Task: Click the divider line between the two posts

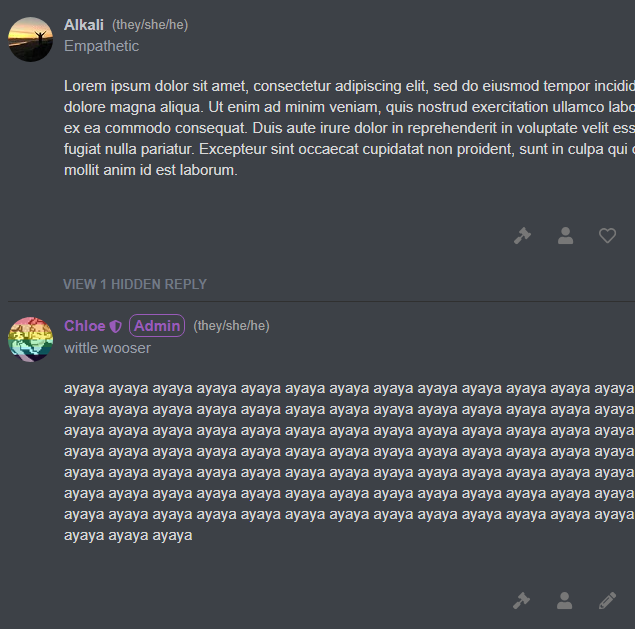Action: point(322,302)
